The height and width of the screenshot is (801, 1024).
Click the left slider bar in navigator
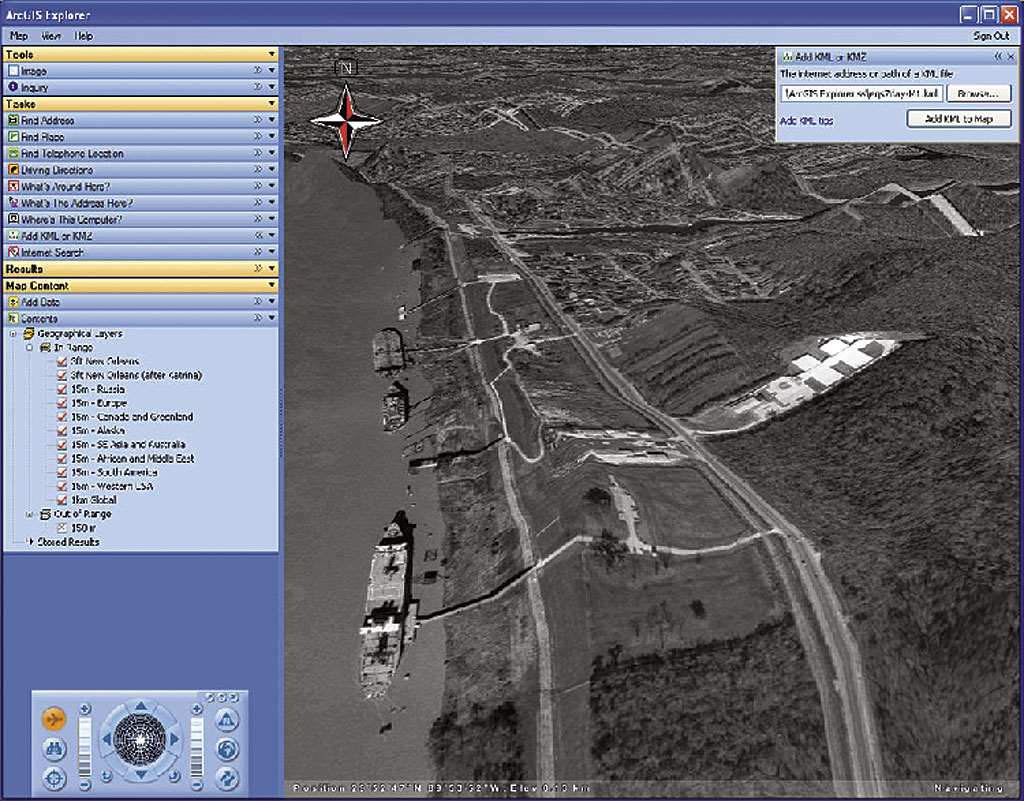85,747
